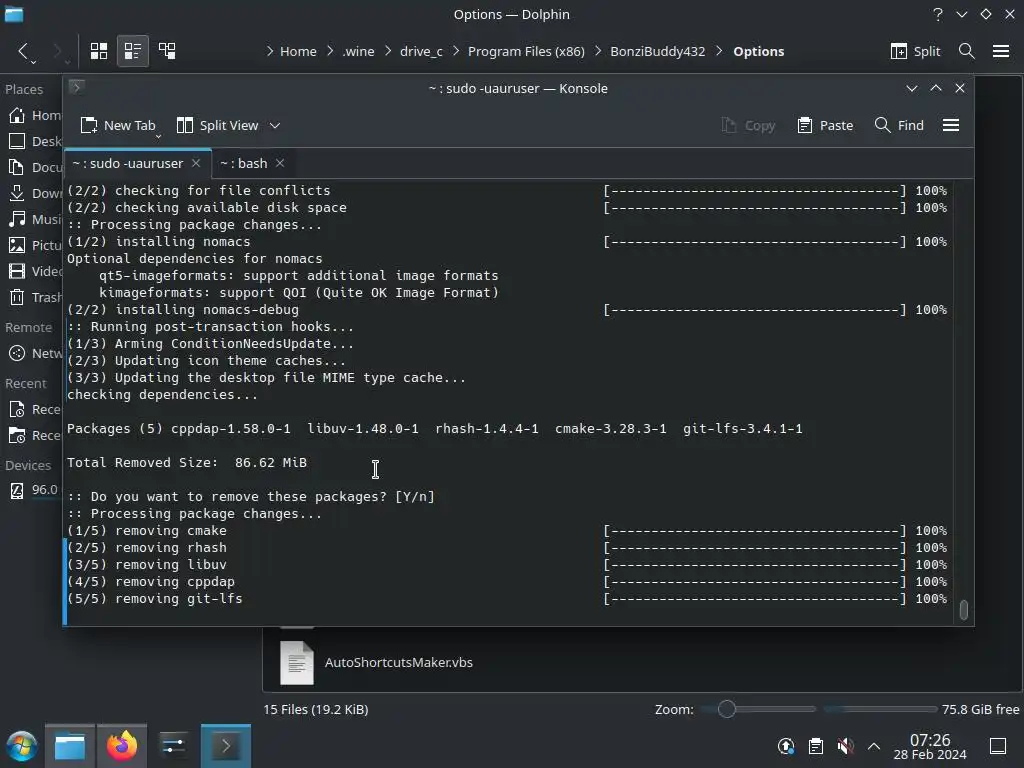Click Konsole window icon menu
The image size is (1024, 768).
tap(76, 87)
